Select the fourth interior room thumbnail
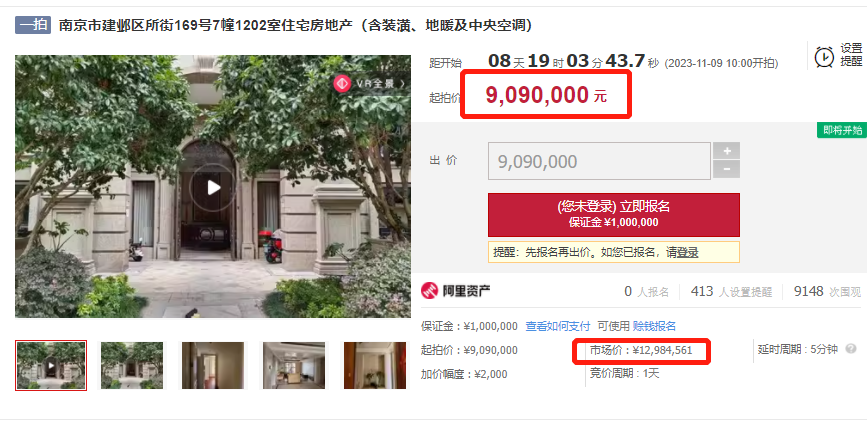Image resolution: width=867 pixels, height=429 pixels. 294,365
